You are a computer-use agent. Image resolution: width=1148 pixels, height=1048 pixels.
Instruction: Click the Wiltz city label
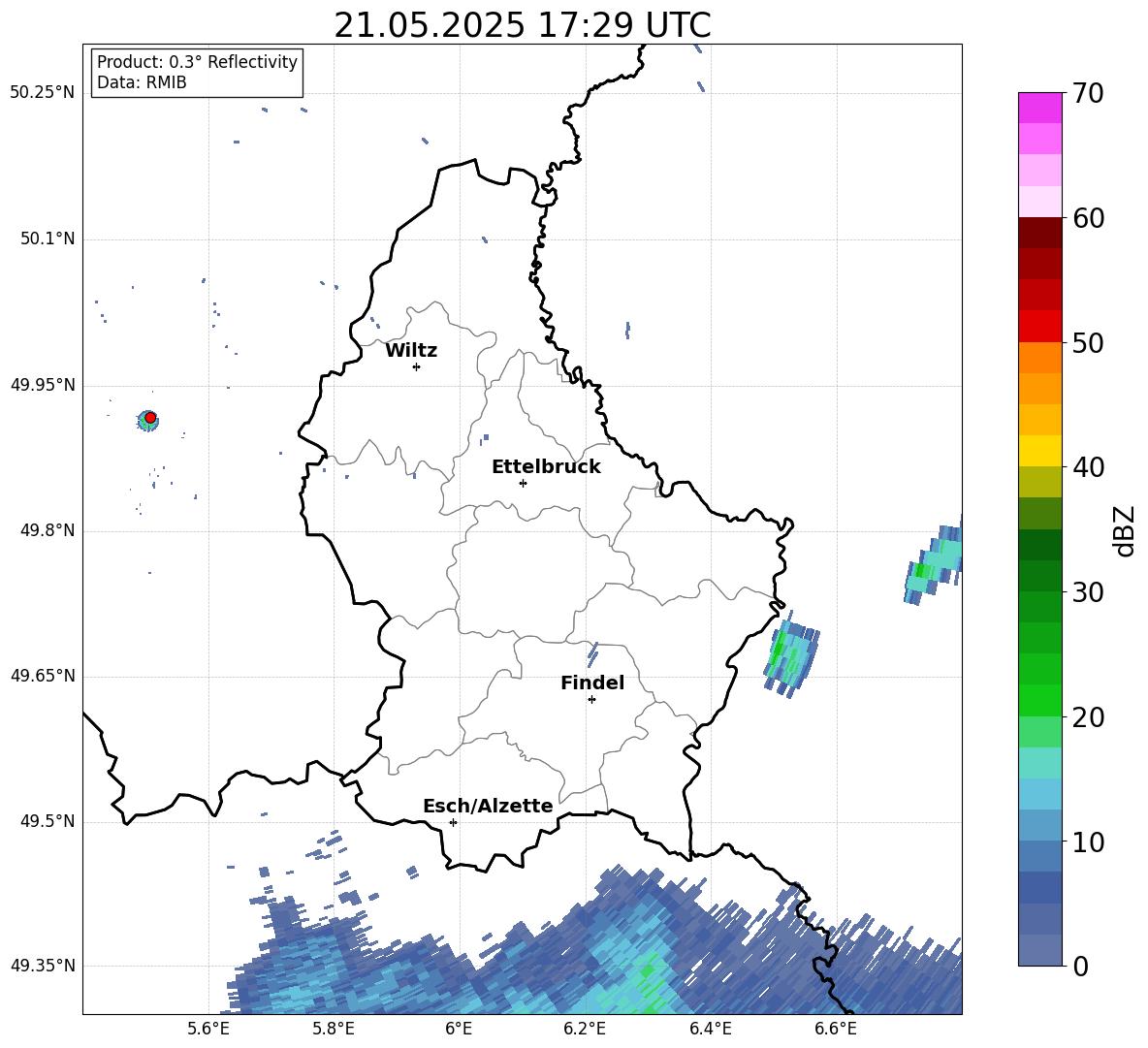[x=411, y=351]
